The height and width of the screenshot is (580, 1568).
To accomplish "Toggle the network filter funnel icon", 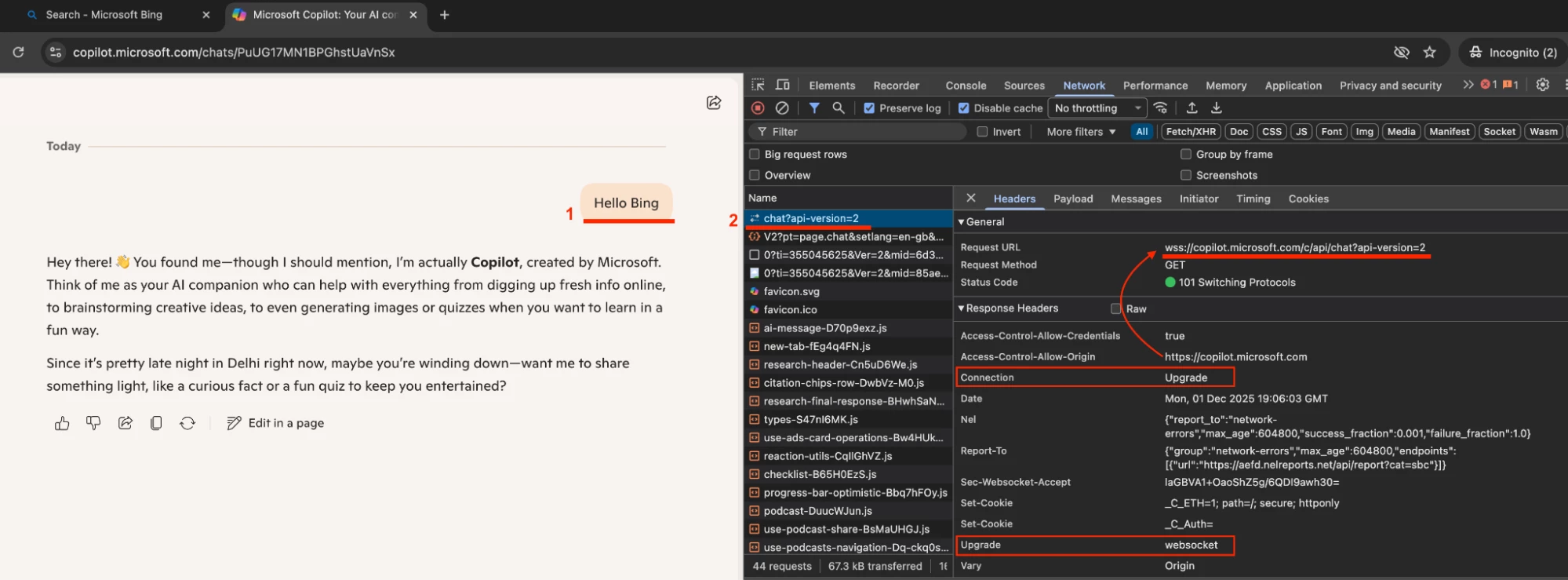I will pyautogui.click(x=814, y=108).
